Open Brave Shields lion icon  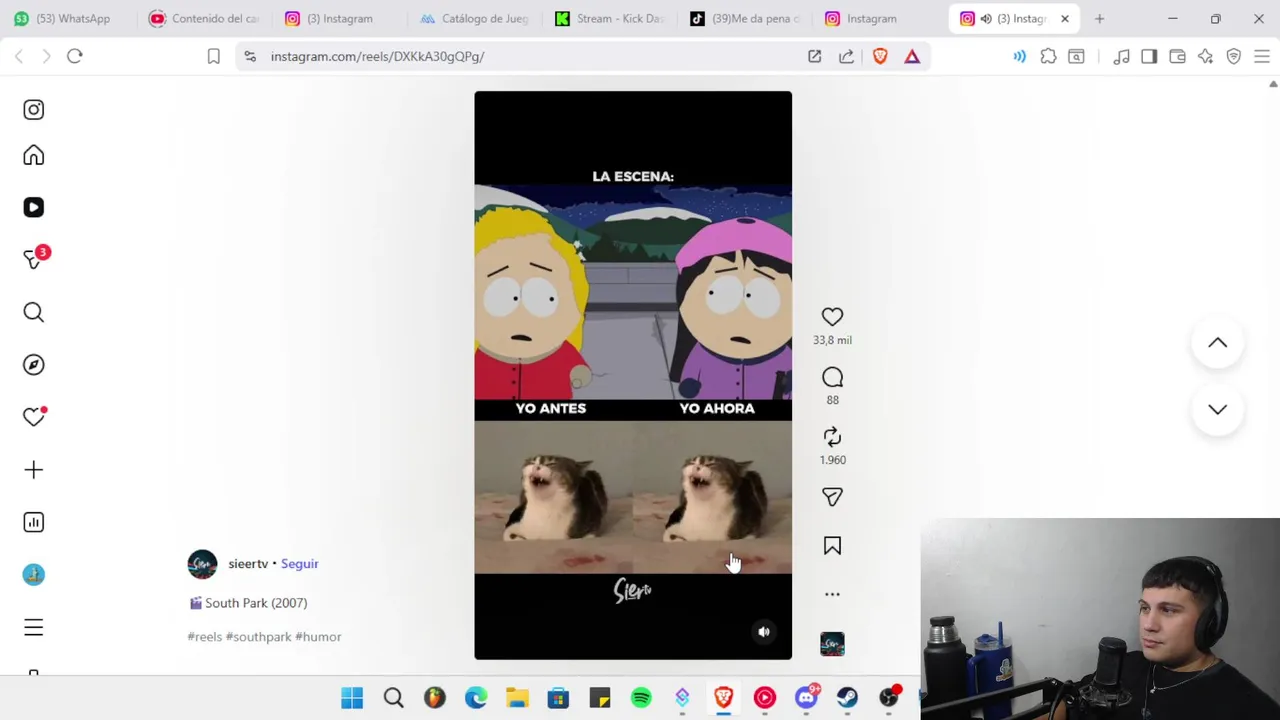point(880,57)
